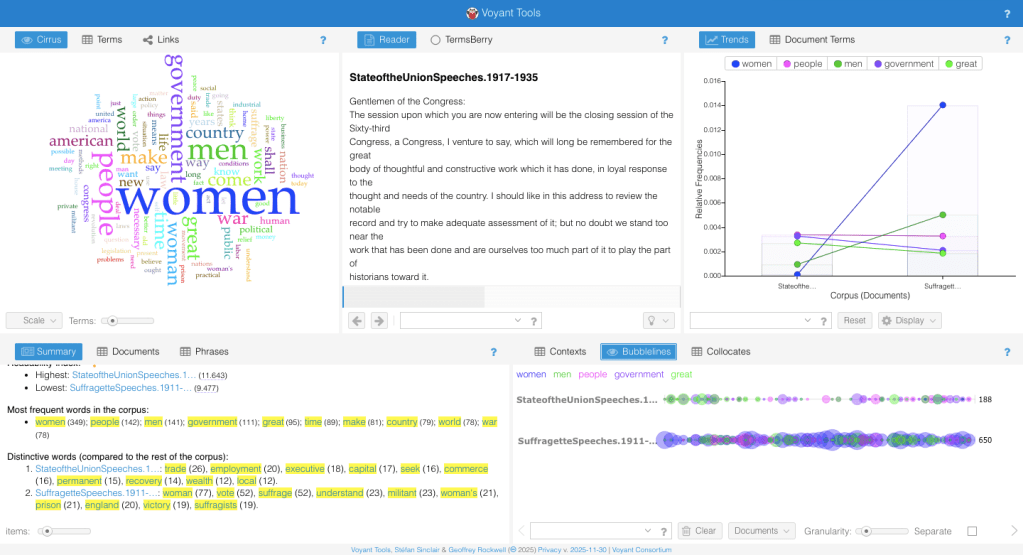The image size is (1023, 555).
Task: Adjust the Granularity slider in Bubblelines
Action: 866,531
